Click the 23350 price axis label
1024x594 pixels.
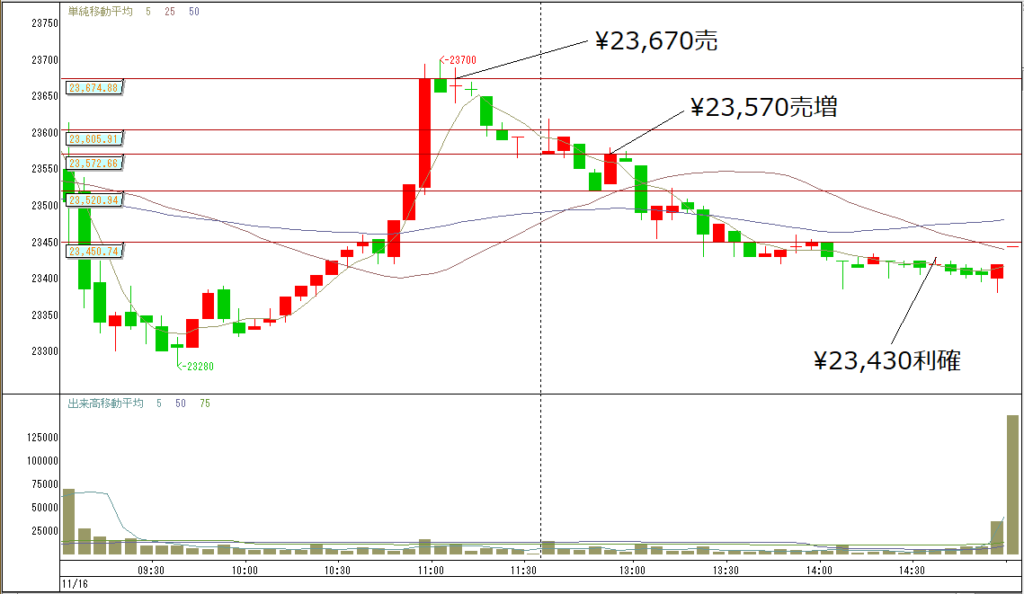pos(45,315)
